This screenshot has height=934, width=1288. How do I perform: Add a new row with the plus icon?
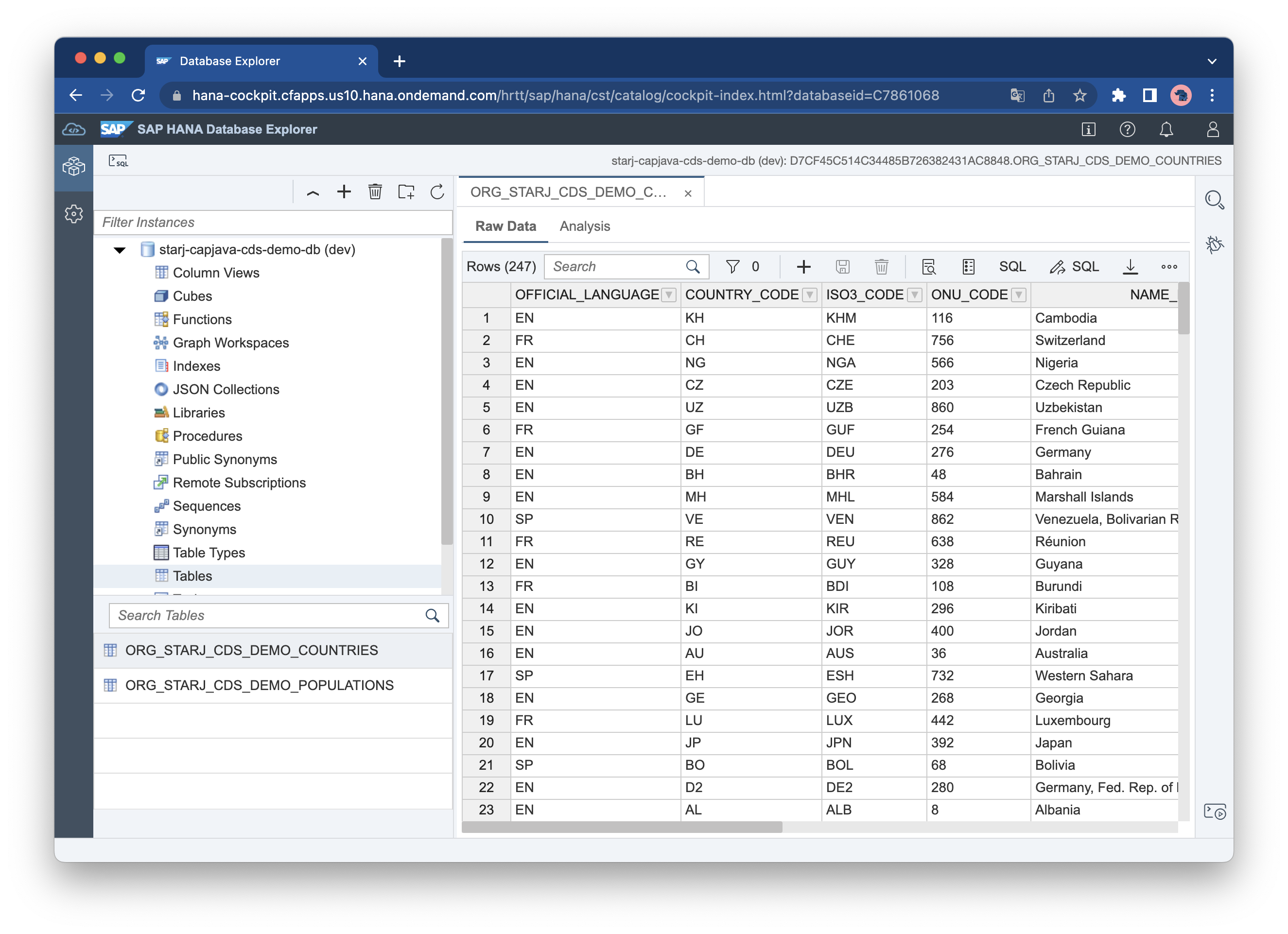(803, 267)
